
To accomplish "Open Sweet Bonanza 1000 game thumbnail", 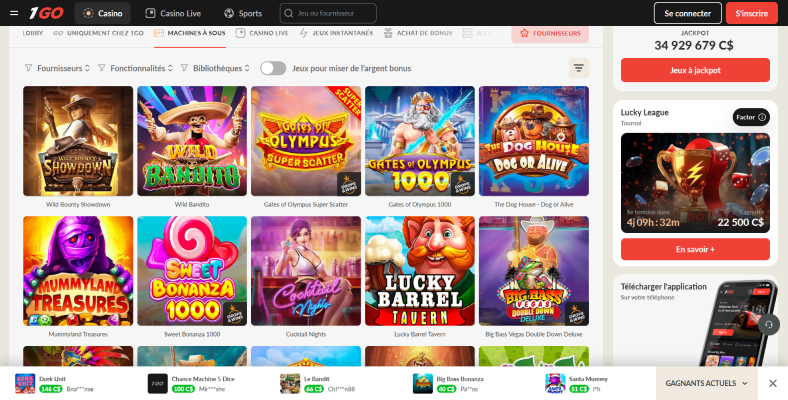I will 192,271.
